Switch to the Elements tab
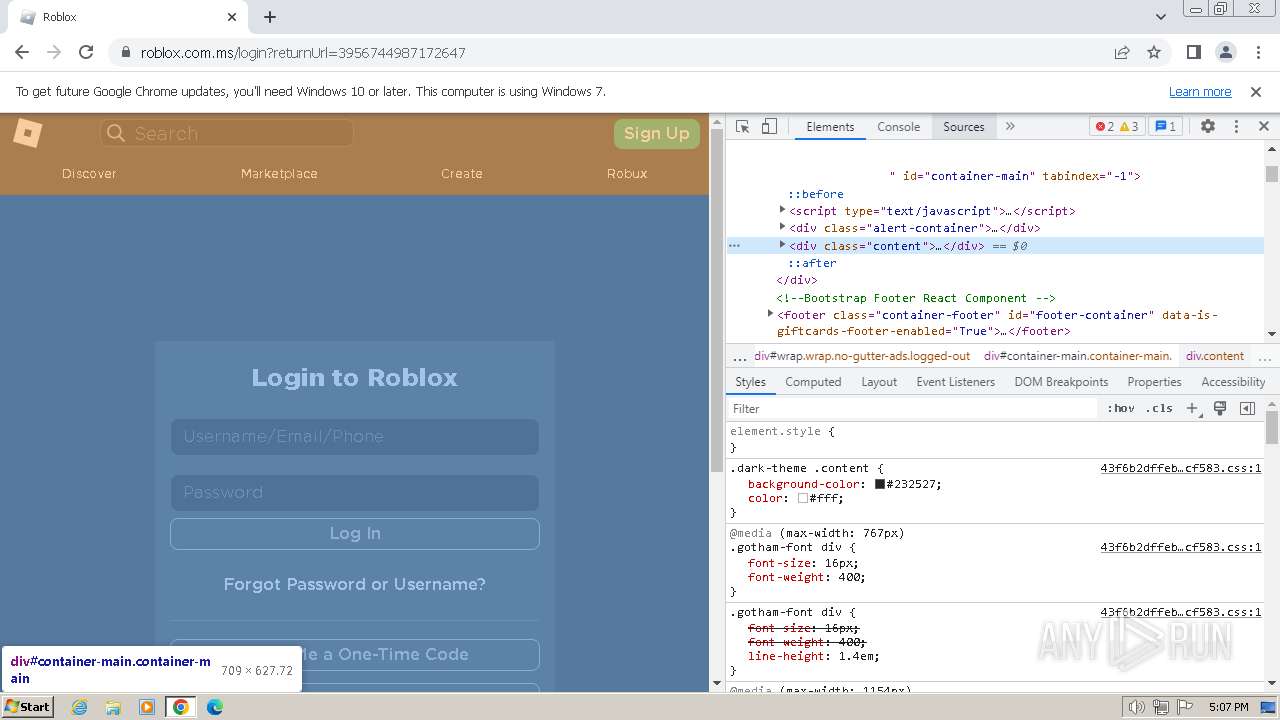 point(830,127)
